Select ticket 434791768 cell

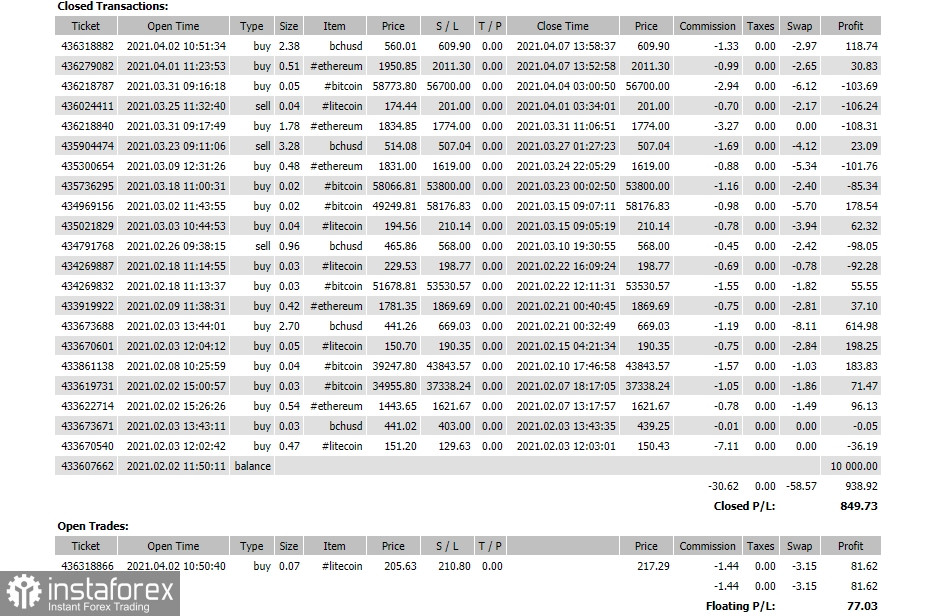87,246
